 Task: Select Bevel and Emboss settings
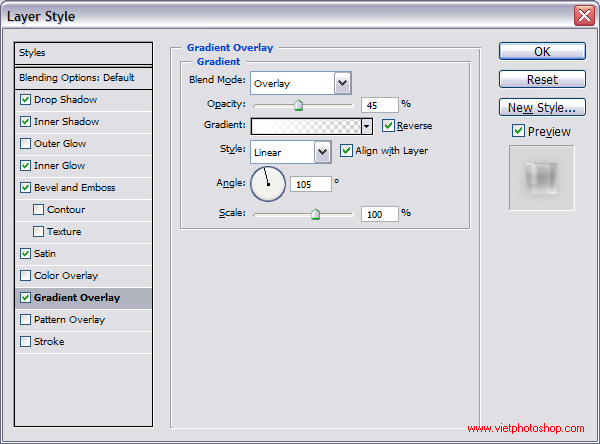(x=74, y=188)
